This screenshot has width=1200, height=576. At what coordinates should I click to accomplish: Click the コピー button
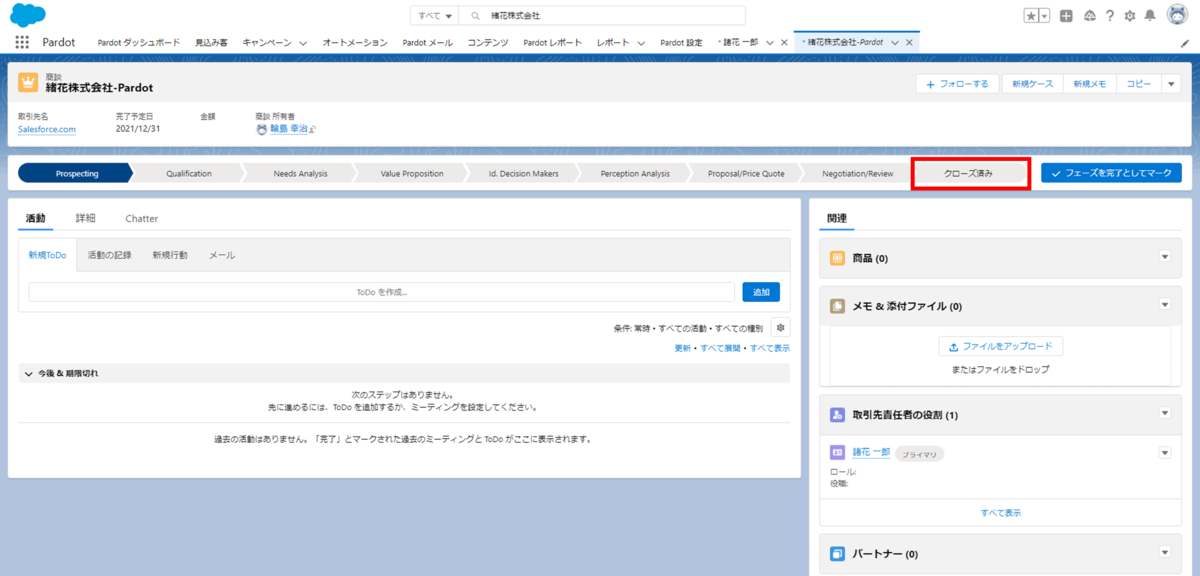pyautogui.click(x=1139, y=84)
